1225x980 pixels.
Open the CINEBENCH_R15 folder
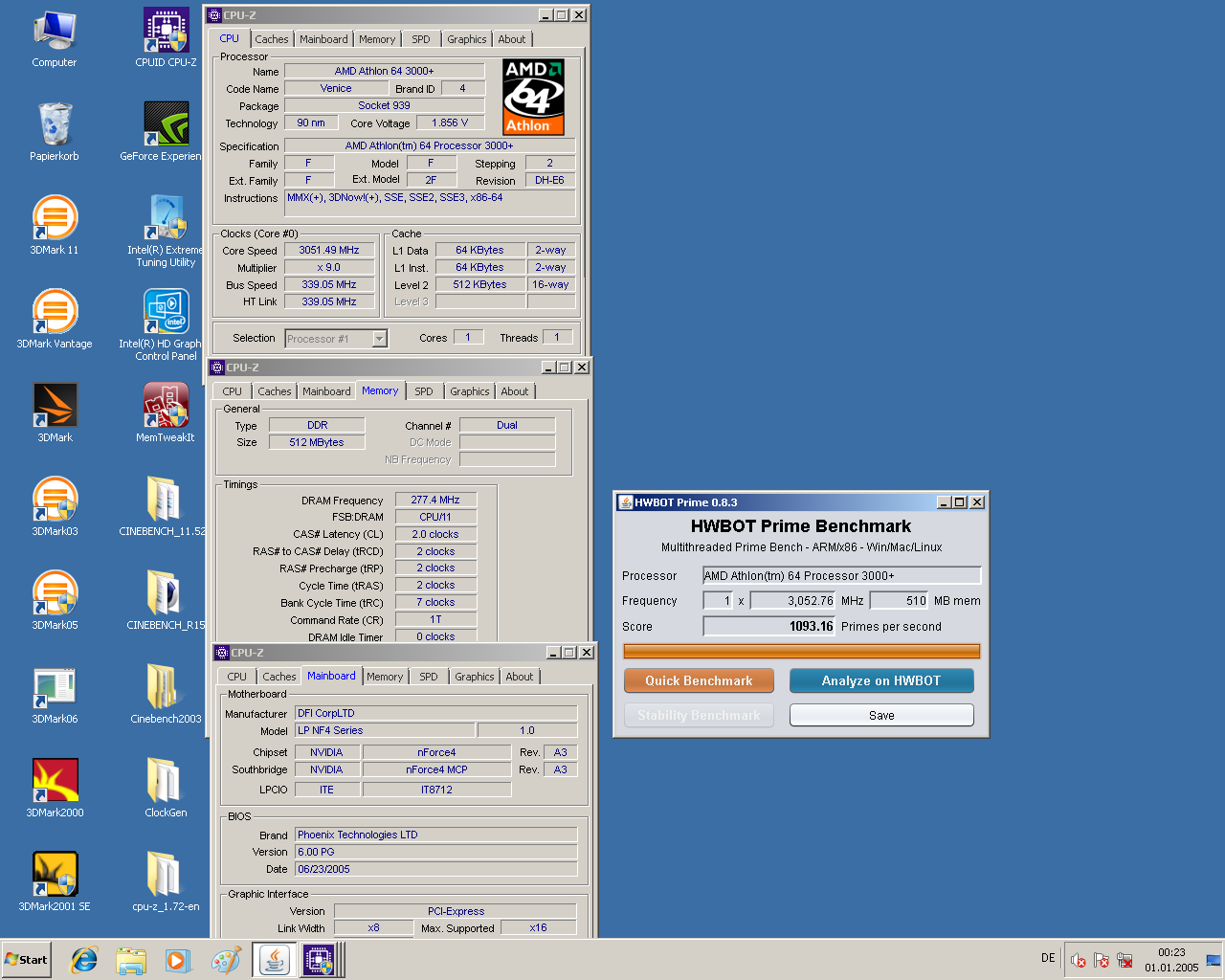click(x=166, y=601)
